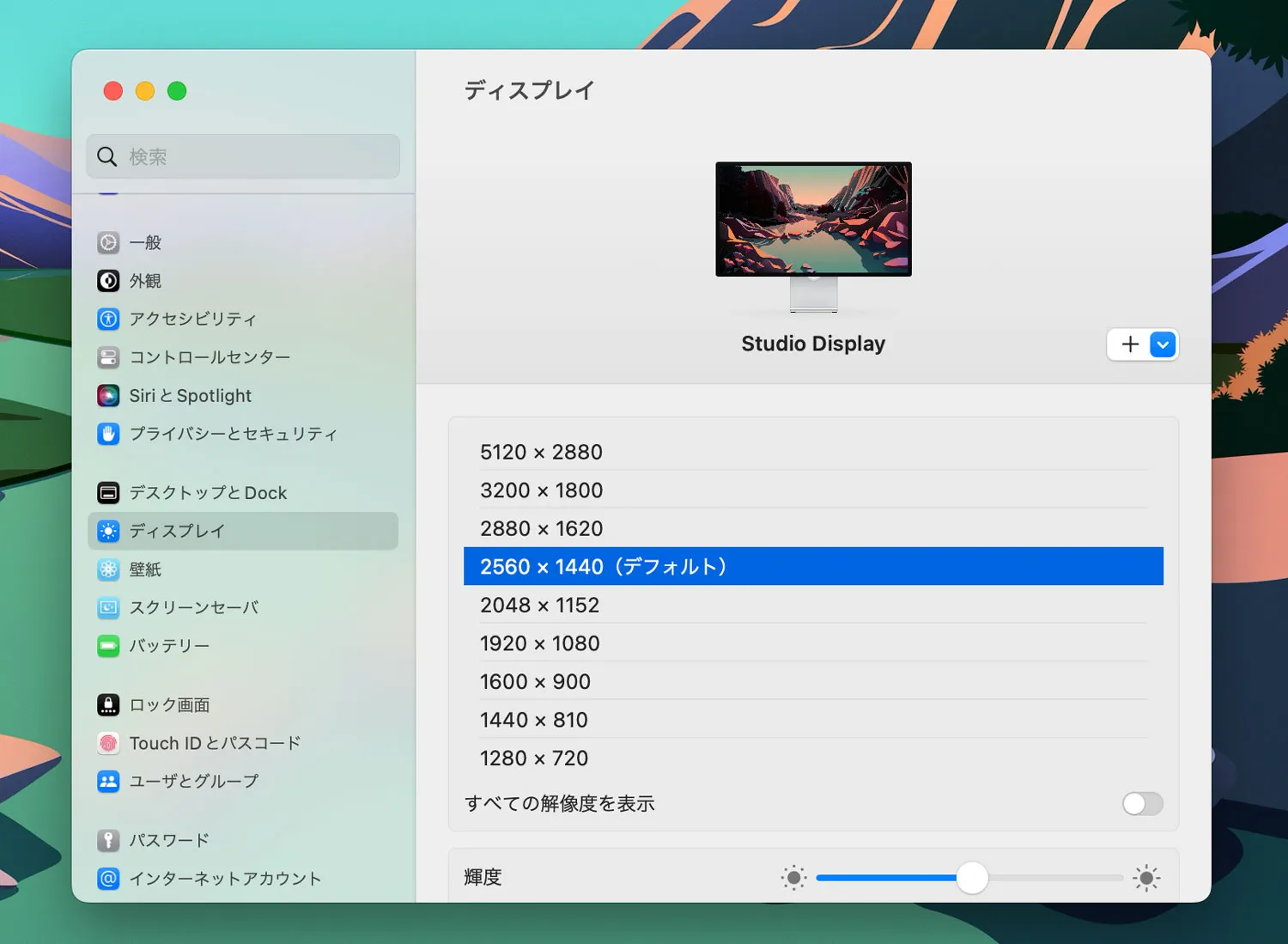Screen dimensions: 1288x944
Task: Click the バッテリー battery icon
Action: point(108,645)
